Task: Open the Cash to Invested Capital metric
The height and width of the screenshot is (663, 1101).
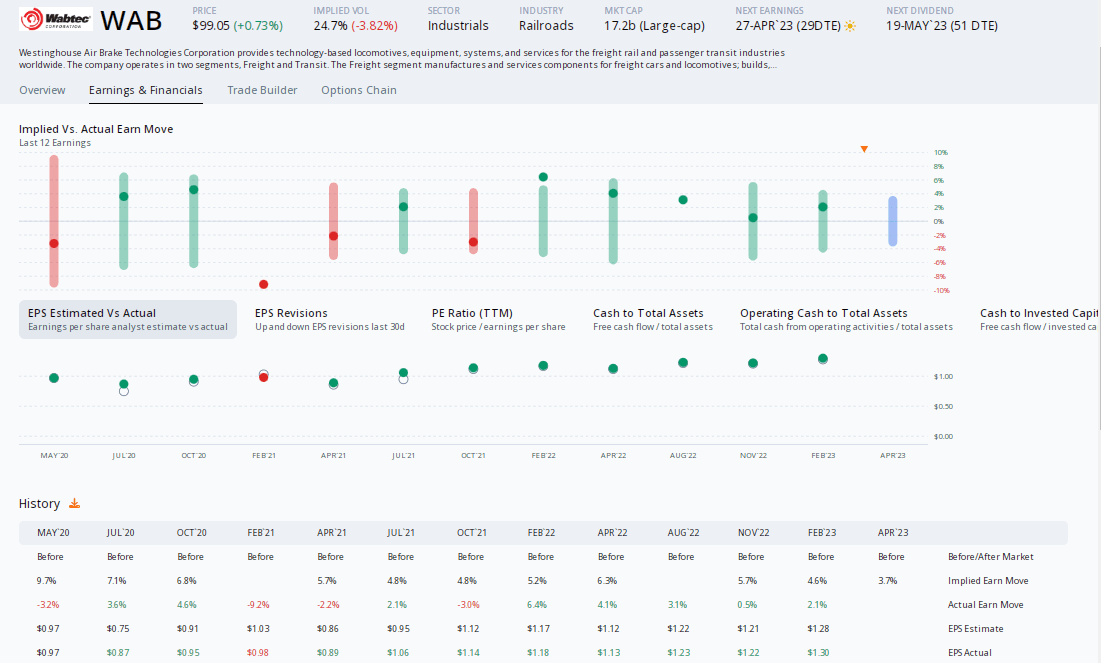Action: tap(1038, 321)
